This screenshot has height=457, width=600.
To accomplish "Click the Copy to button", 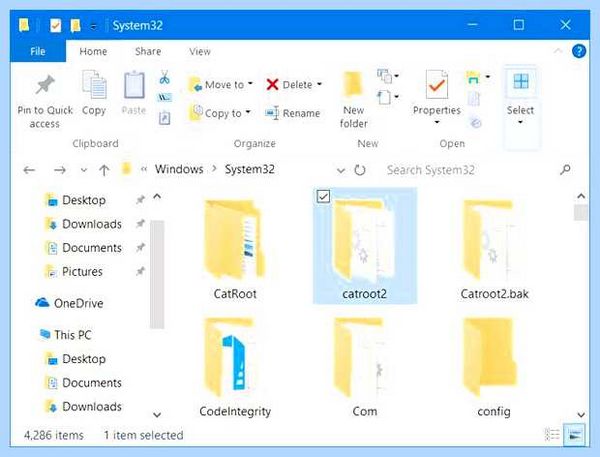I will click(x=220, y=113).
